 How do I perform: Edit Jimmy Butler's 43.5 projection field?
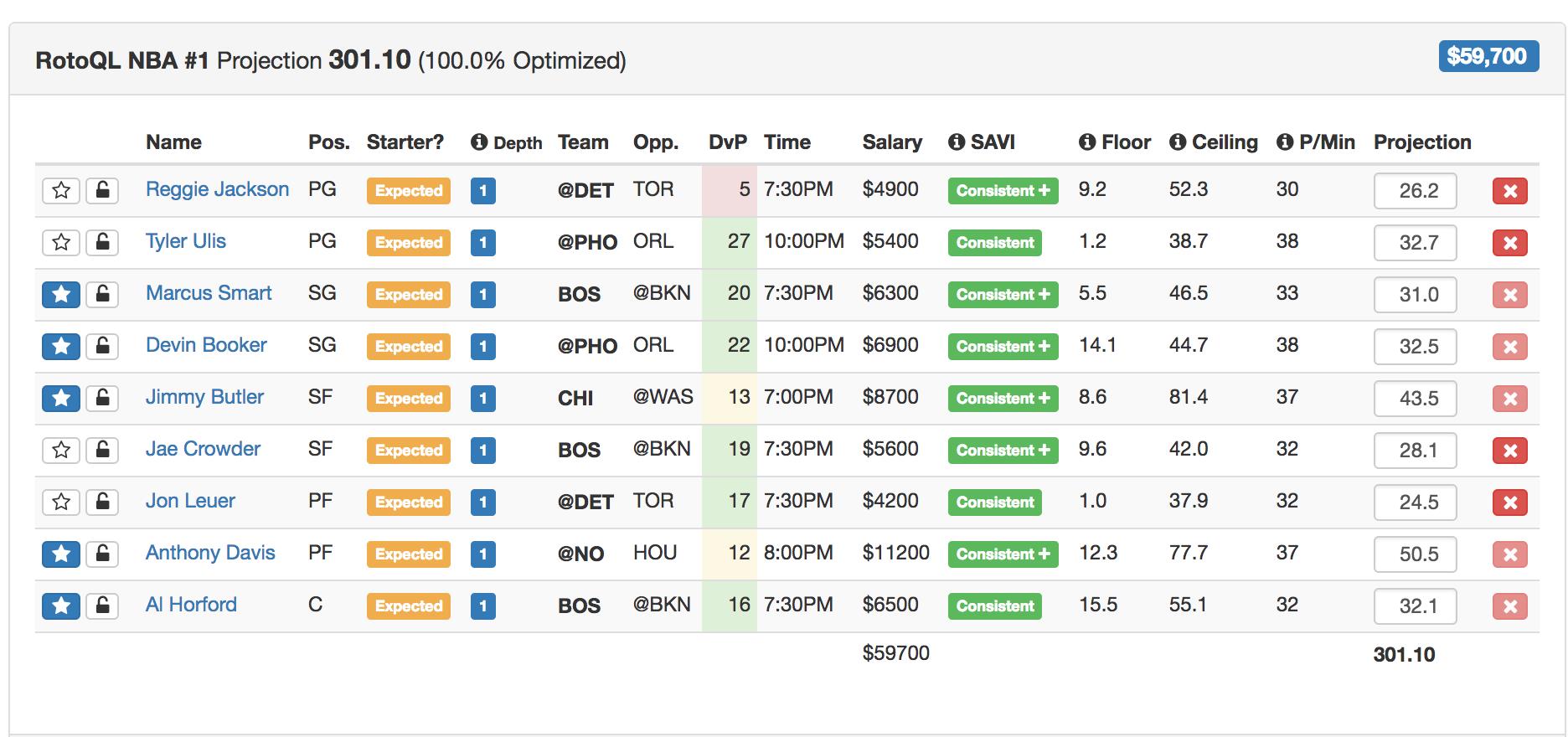tap(1416, 399)
